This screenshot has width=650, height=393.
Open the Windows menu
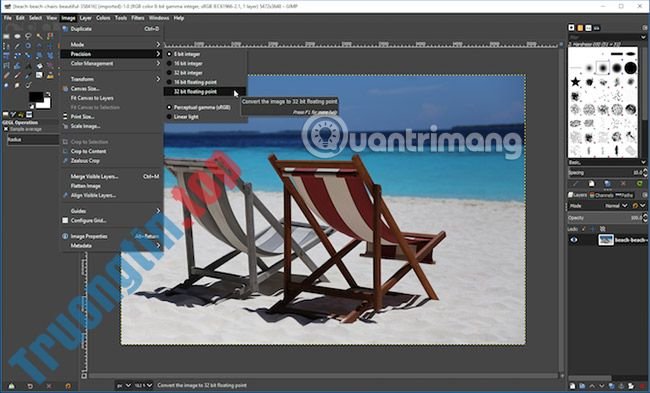159,18
